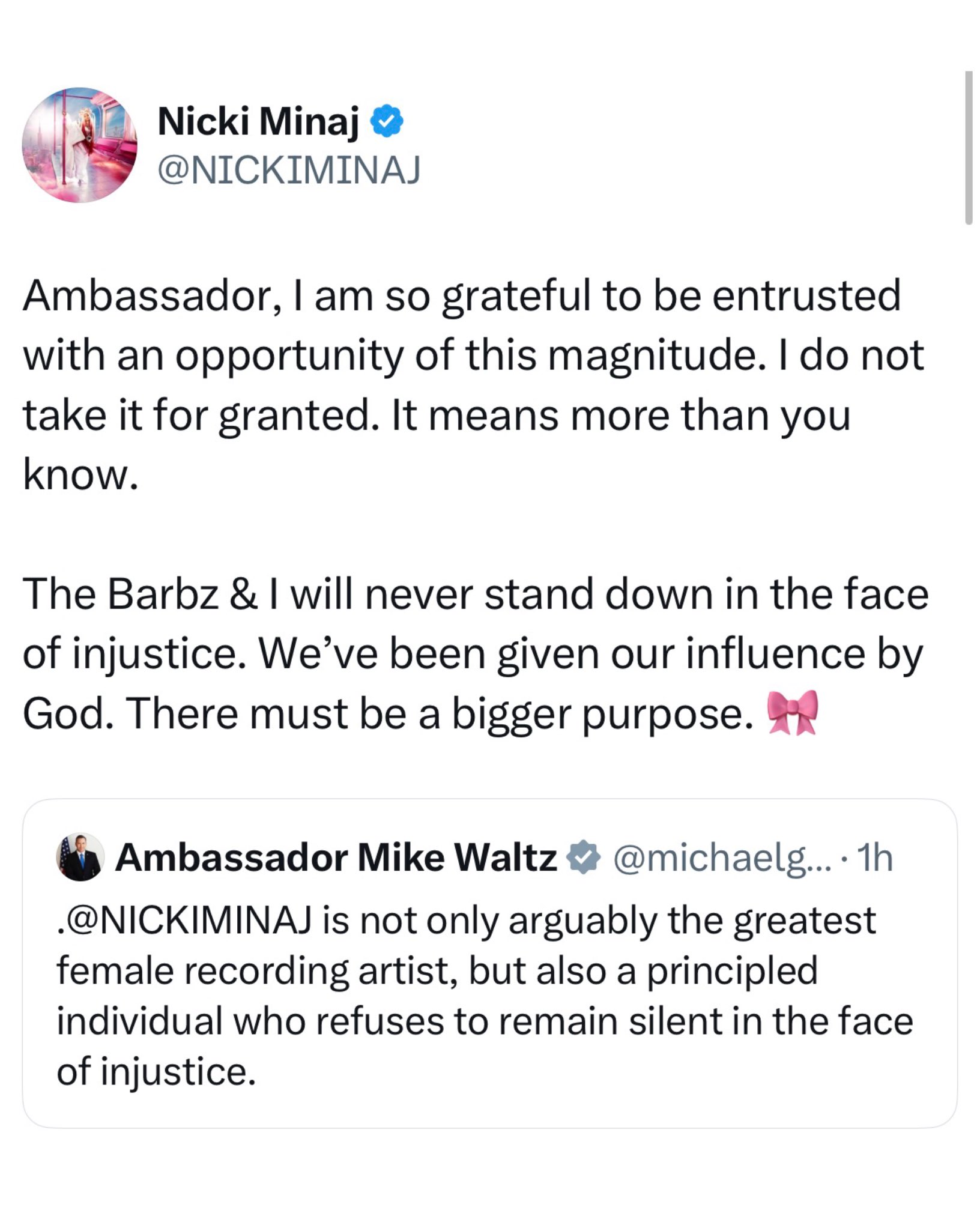Click the pink ribbon bow emoji
980x1225 pixels.
(793, 713)
